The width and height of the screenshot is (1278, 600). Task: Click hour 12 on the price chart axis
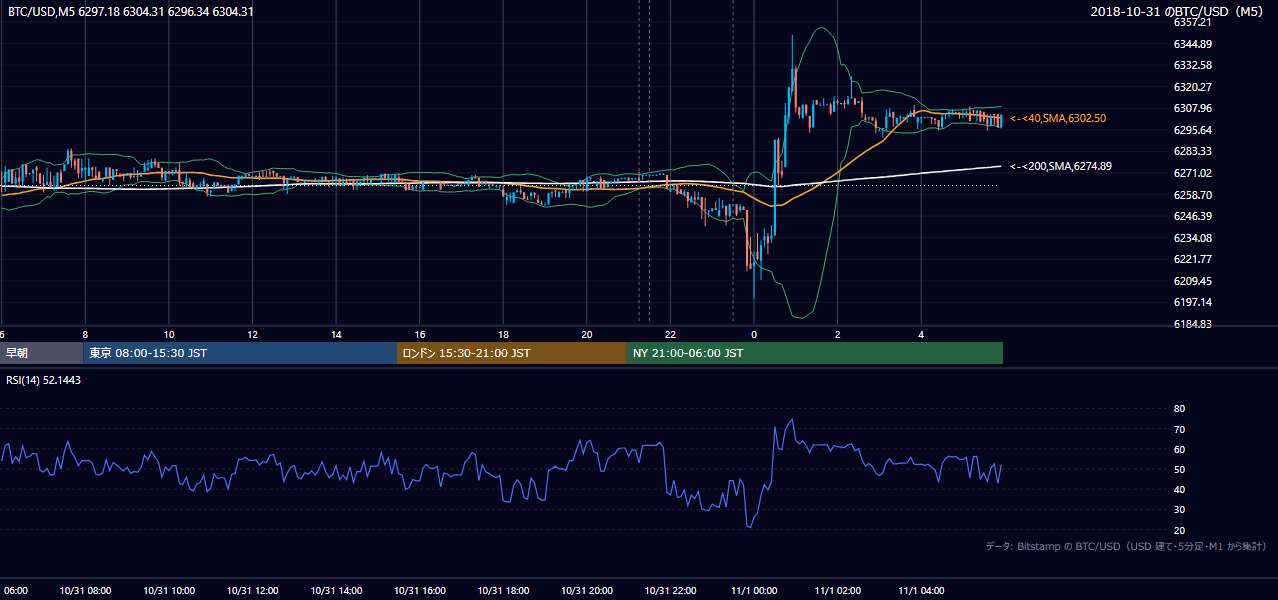tap(252, 334)
